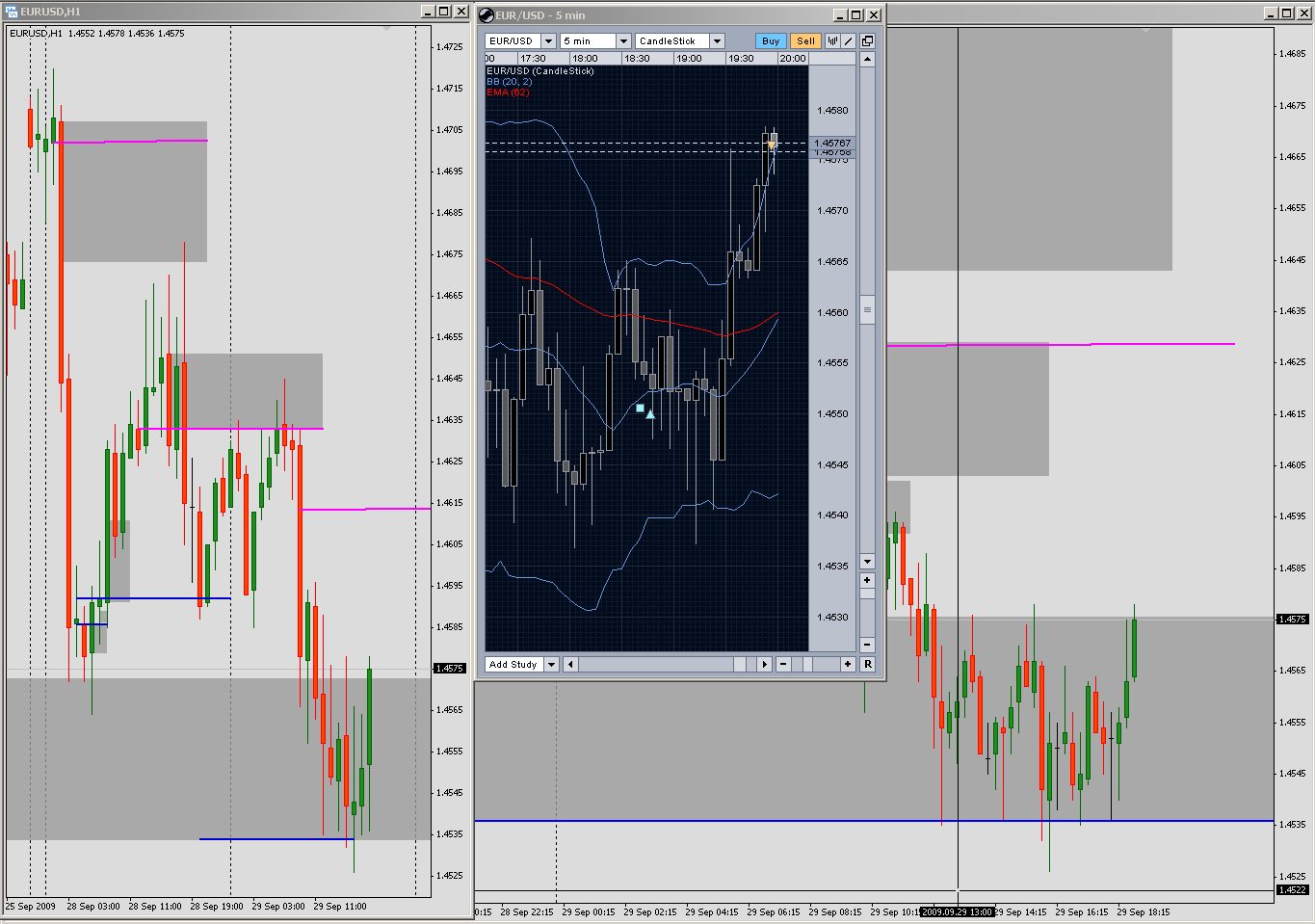Close the EUR/USD - 5 min window

[874, 15]
